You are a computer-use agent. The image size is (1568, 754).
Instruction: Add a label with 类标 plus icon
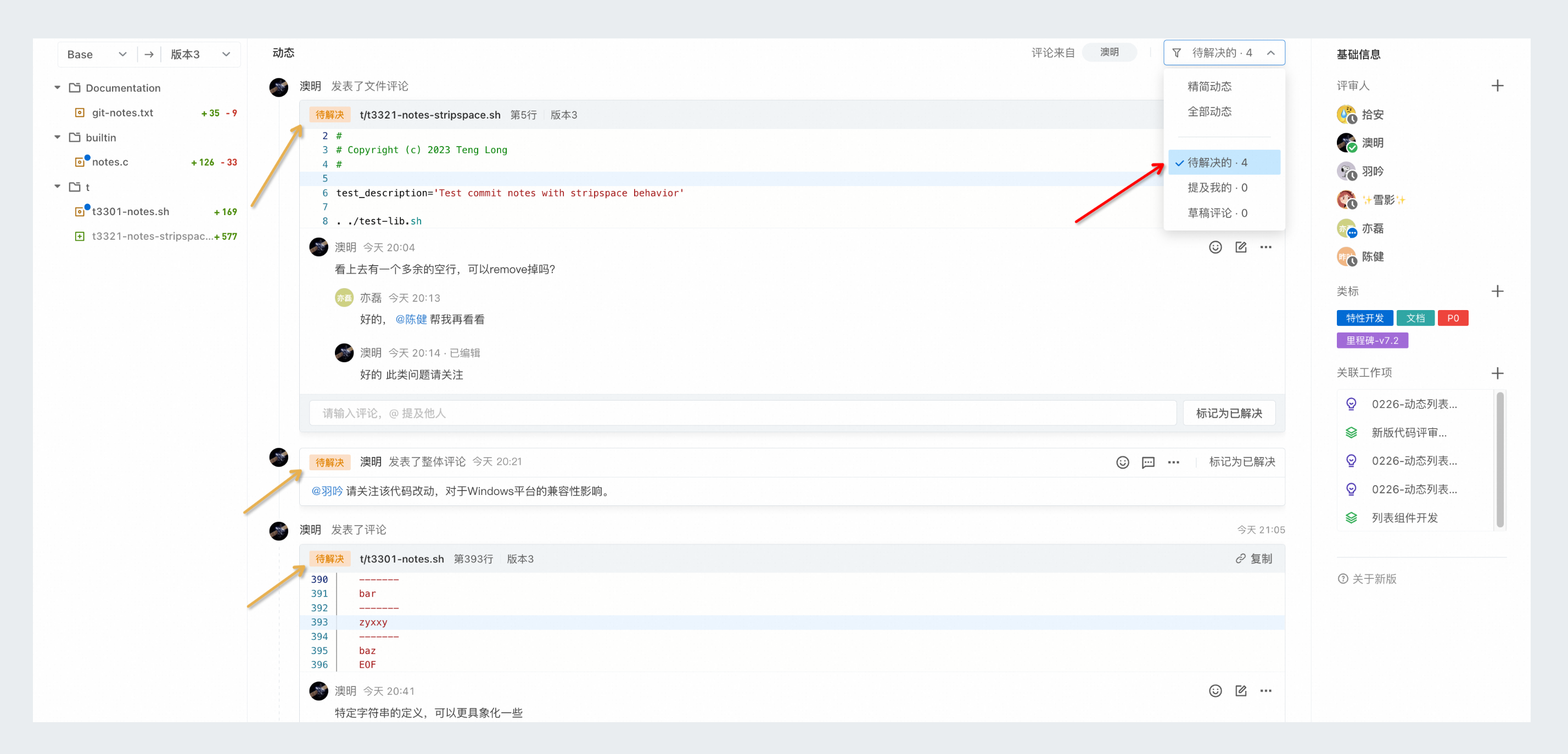[1497, 291]
